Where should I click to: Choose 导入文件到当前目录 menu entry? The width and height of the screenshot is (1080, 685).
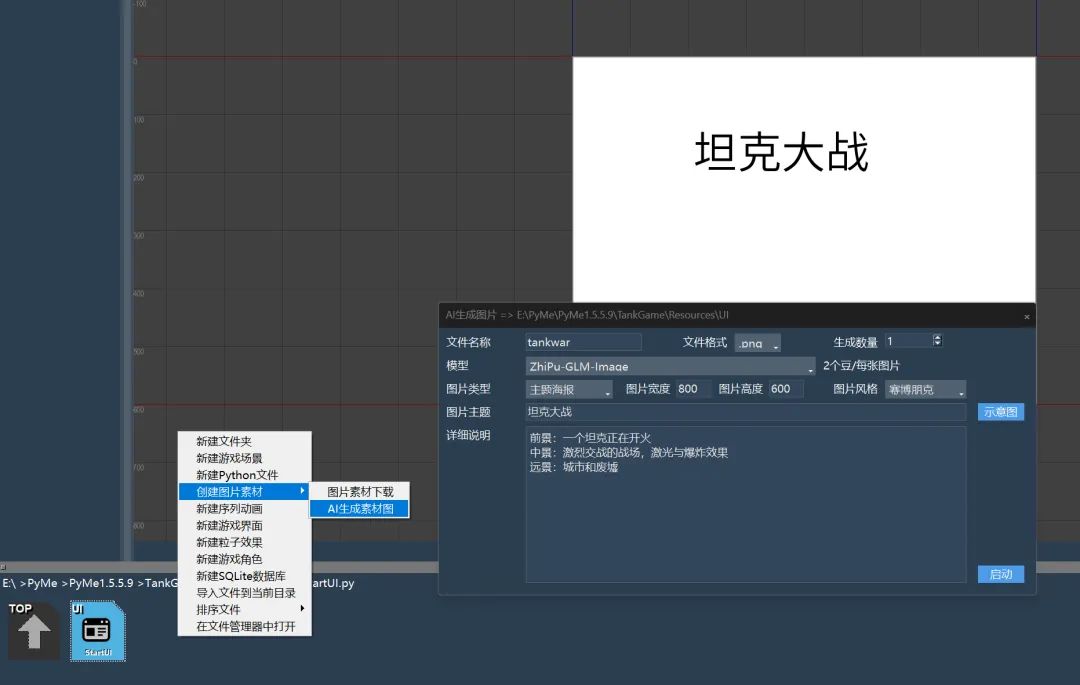click(245, 593)
